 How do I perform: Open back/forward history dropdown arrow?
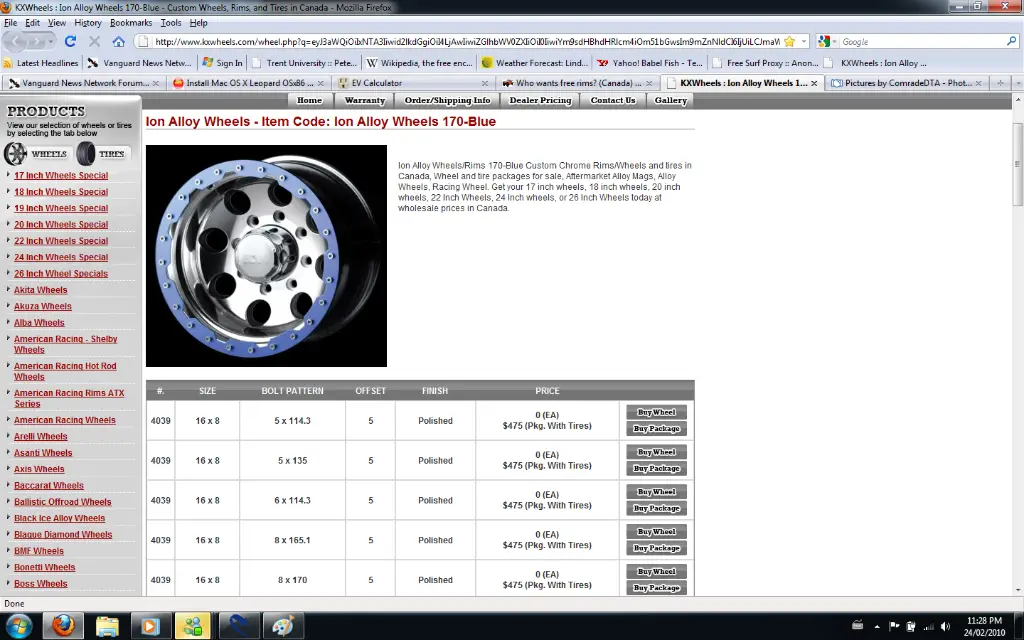pyautogui.click(x=50, y=41)
